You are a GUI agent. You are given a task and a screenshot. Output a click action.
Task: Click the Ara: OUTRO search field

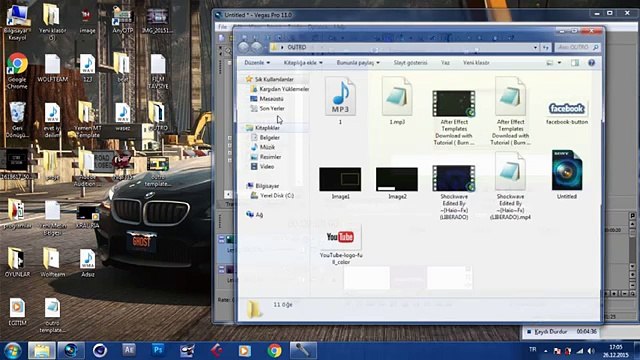pos(577,47)
